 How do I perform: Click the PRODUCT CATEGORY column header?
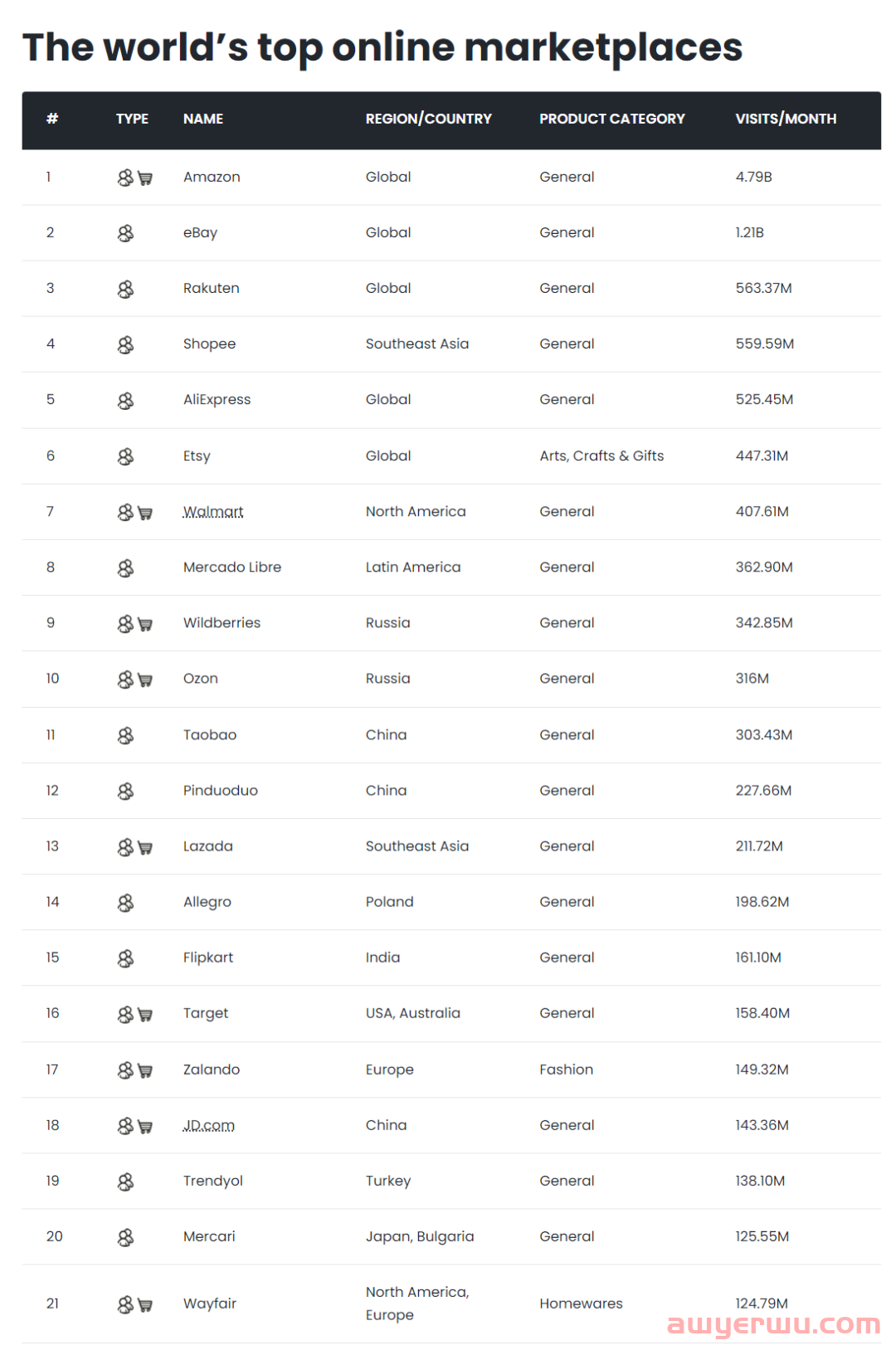point(612,119)
